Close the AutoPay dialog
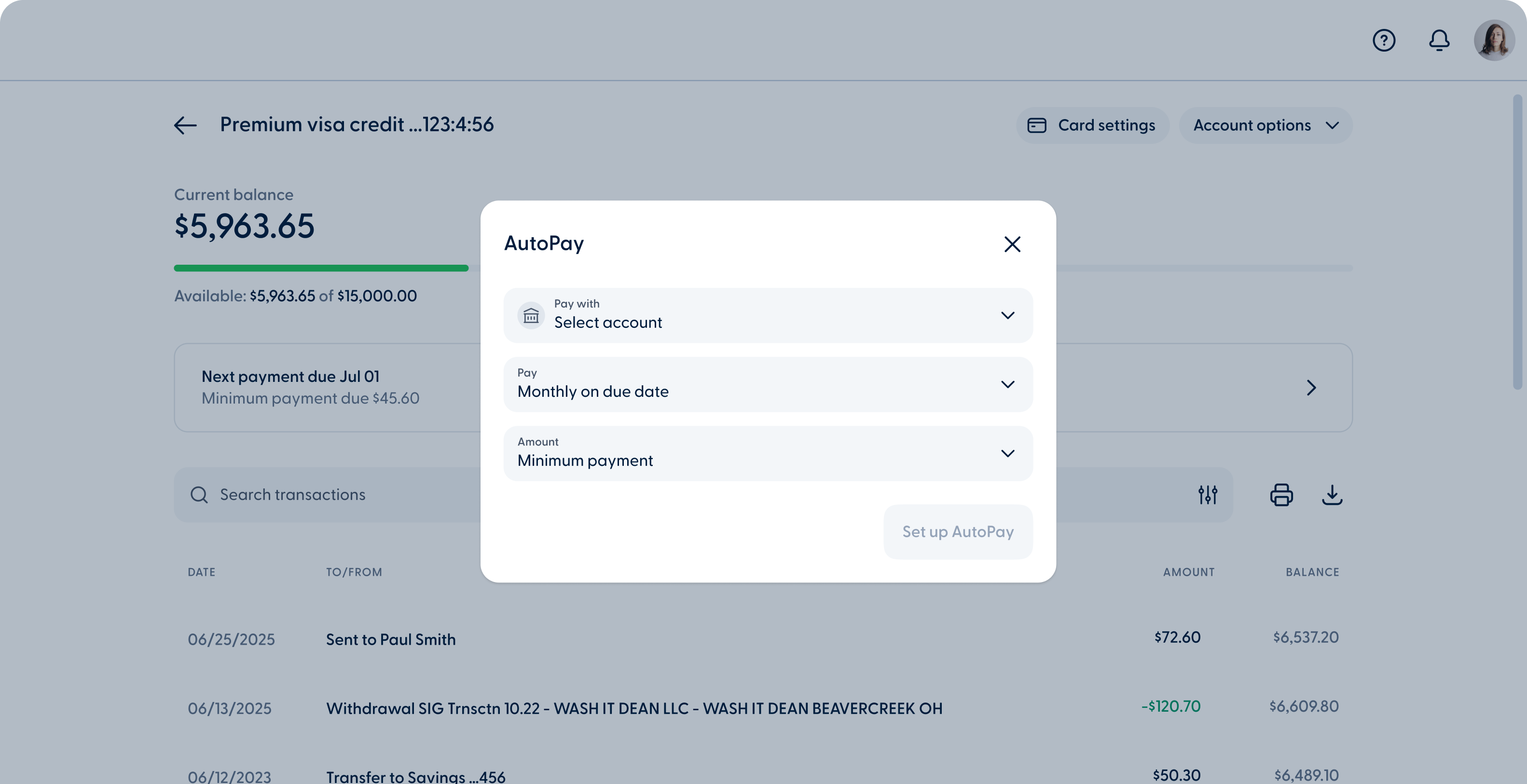The height and width of the screenshot is (784, 1527). tap(1012, 244)
